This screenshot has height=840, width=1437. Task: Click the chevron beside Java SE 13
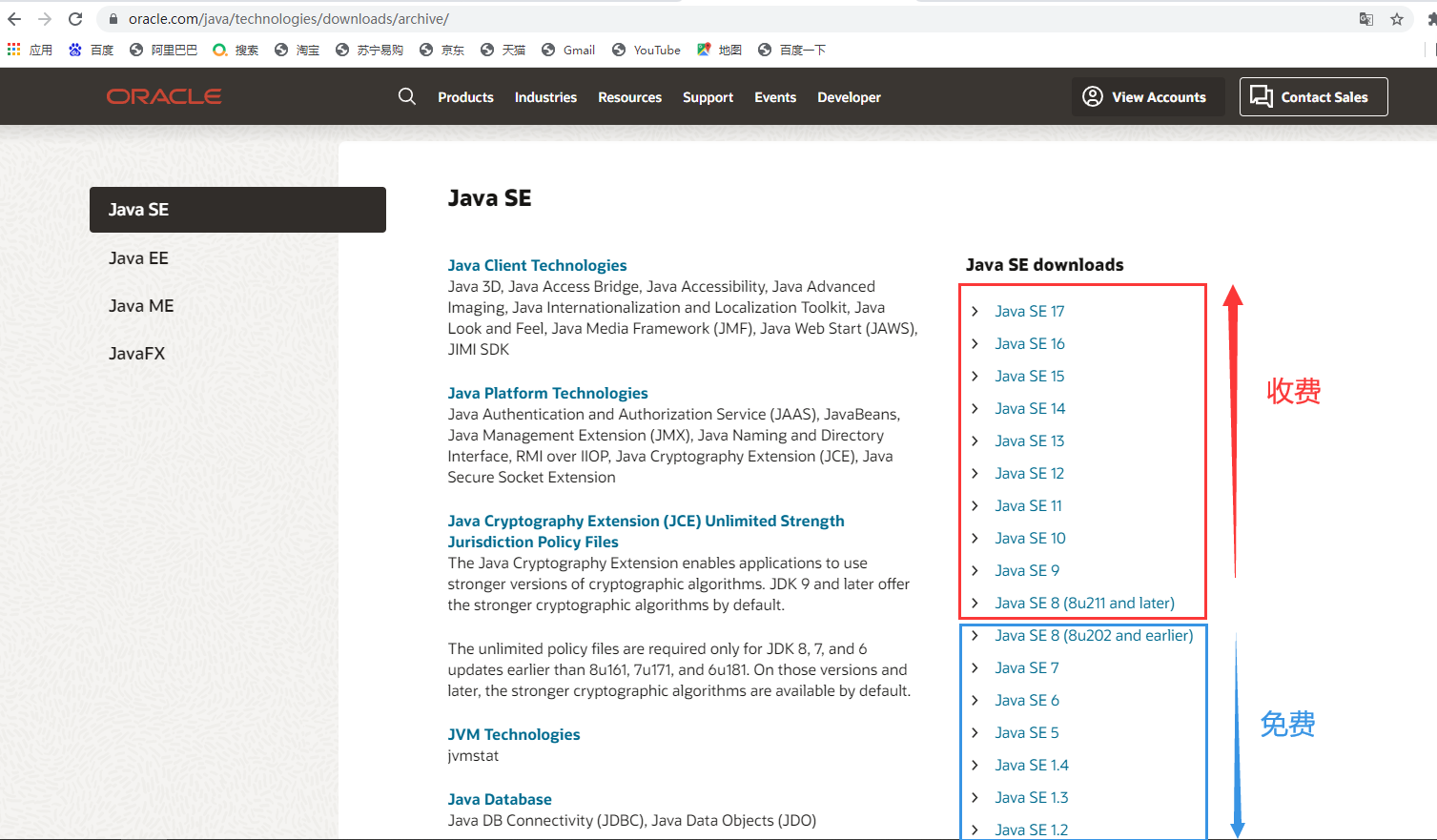point(975,440)
